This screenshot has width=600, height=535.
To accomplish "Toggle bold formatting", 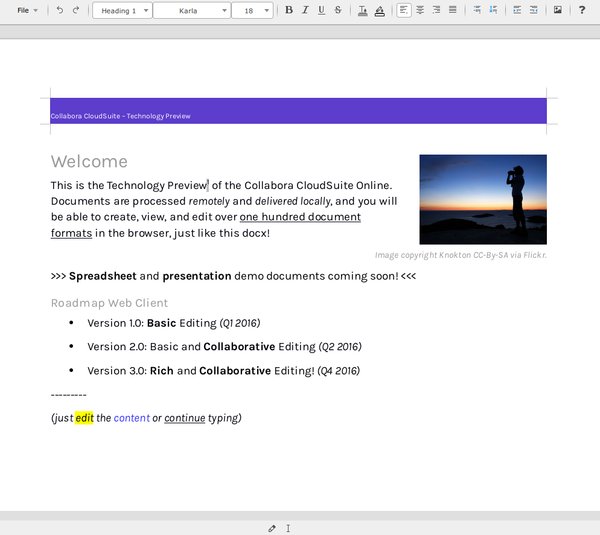I will pos(289,10).
